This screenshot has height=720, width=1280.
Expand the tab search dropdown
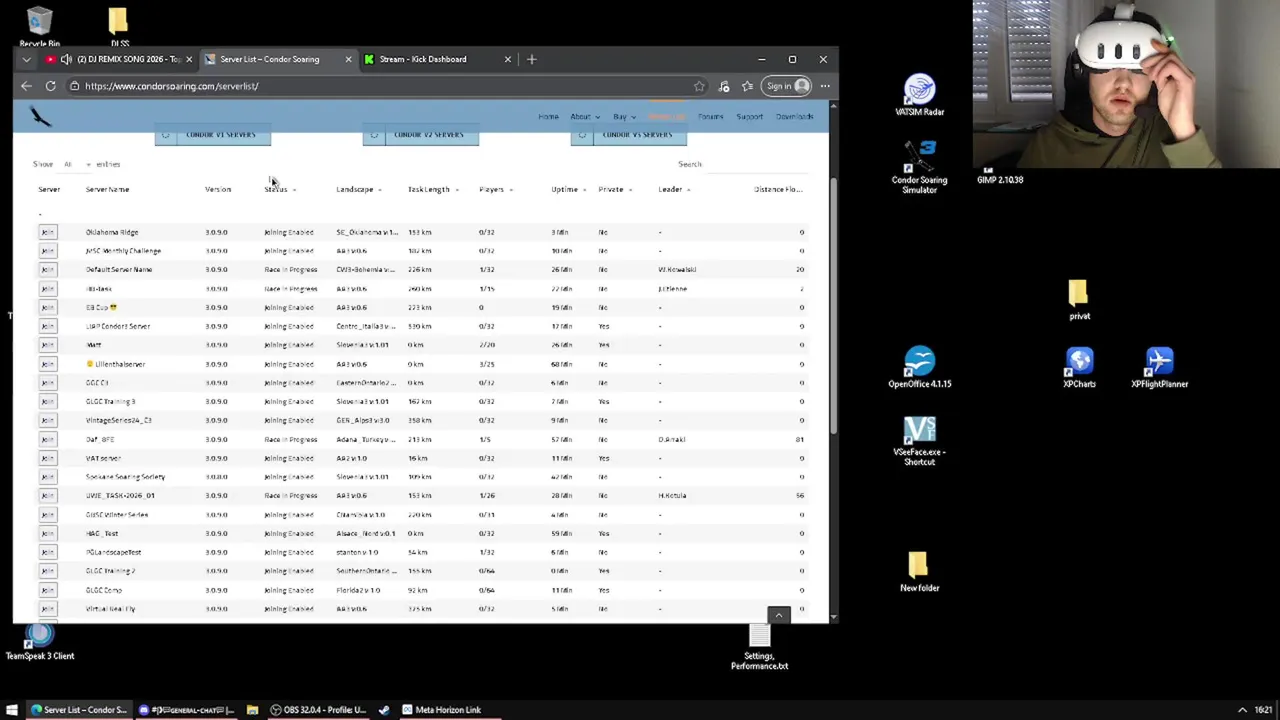point(26,59)
